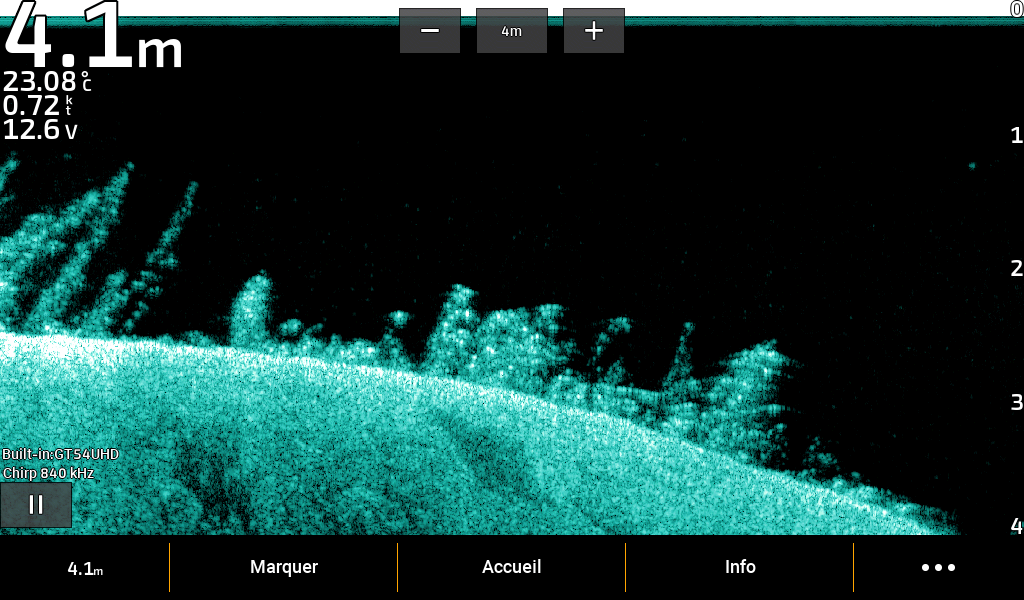Tap the 12.6 V voltage reading
1024x600 pixels.
coord(40,130)
